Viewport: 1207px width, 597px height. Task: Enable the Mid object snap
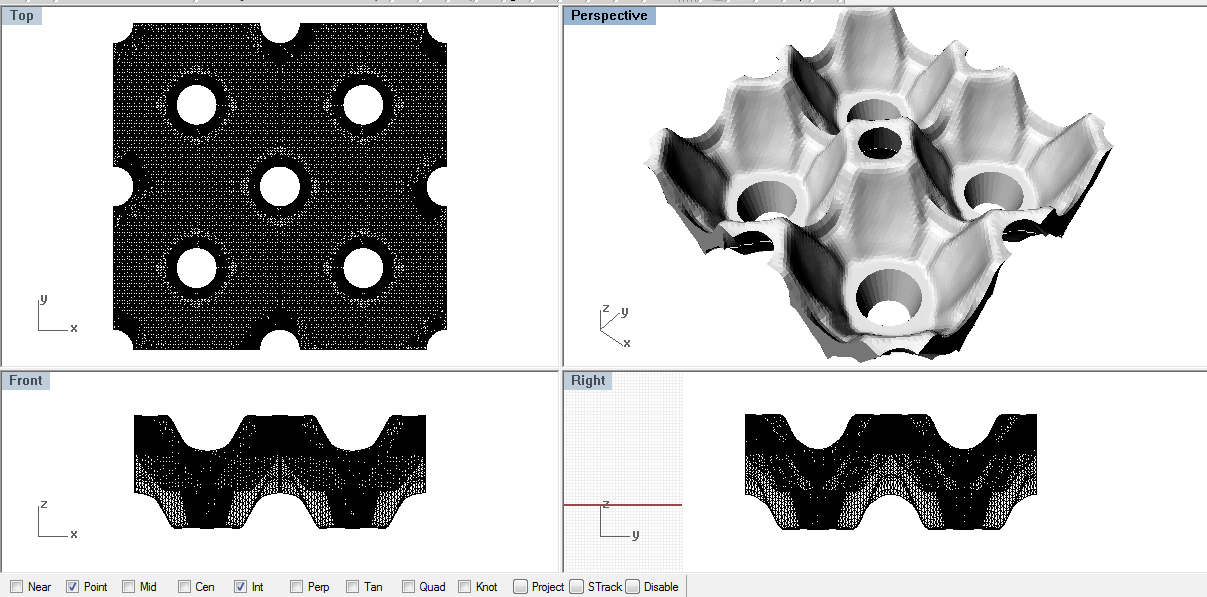(x=128, y=587)
